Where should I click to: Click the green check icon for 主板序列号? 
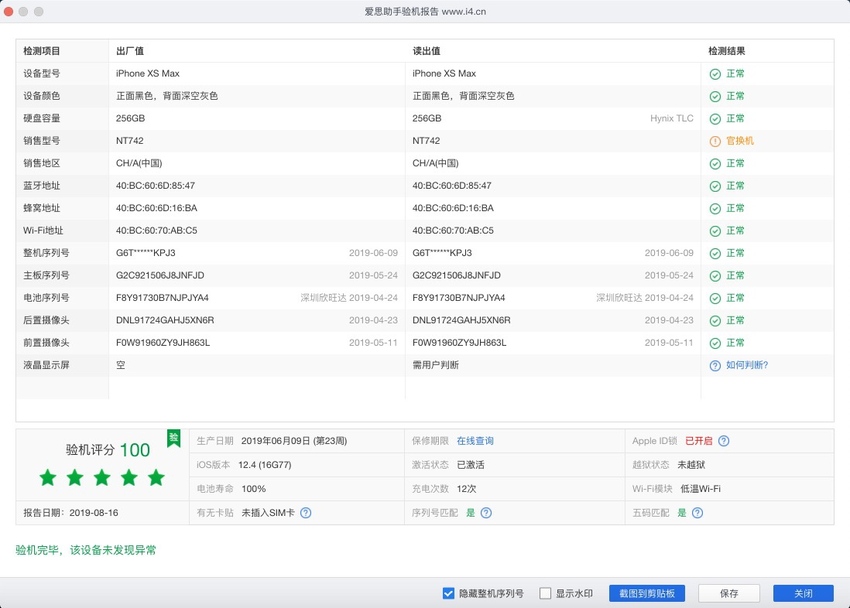[715, 276]
